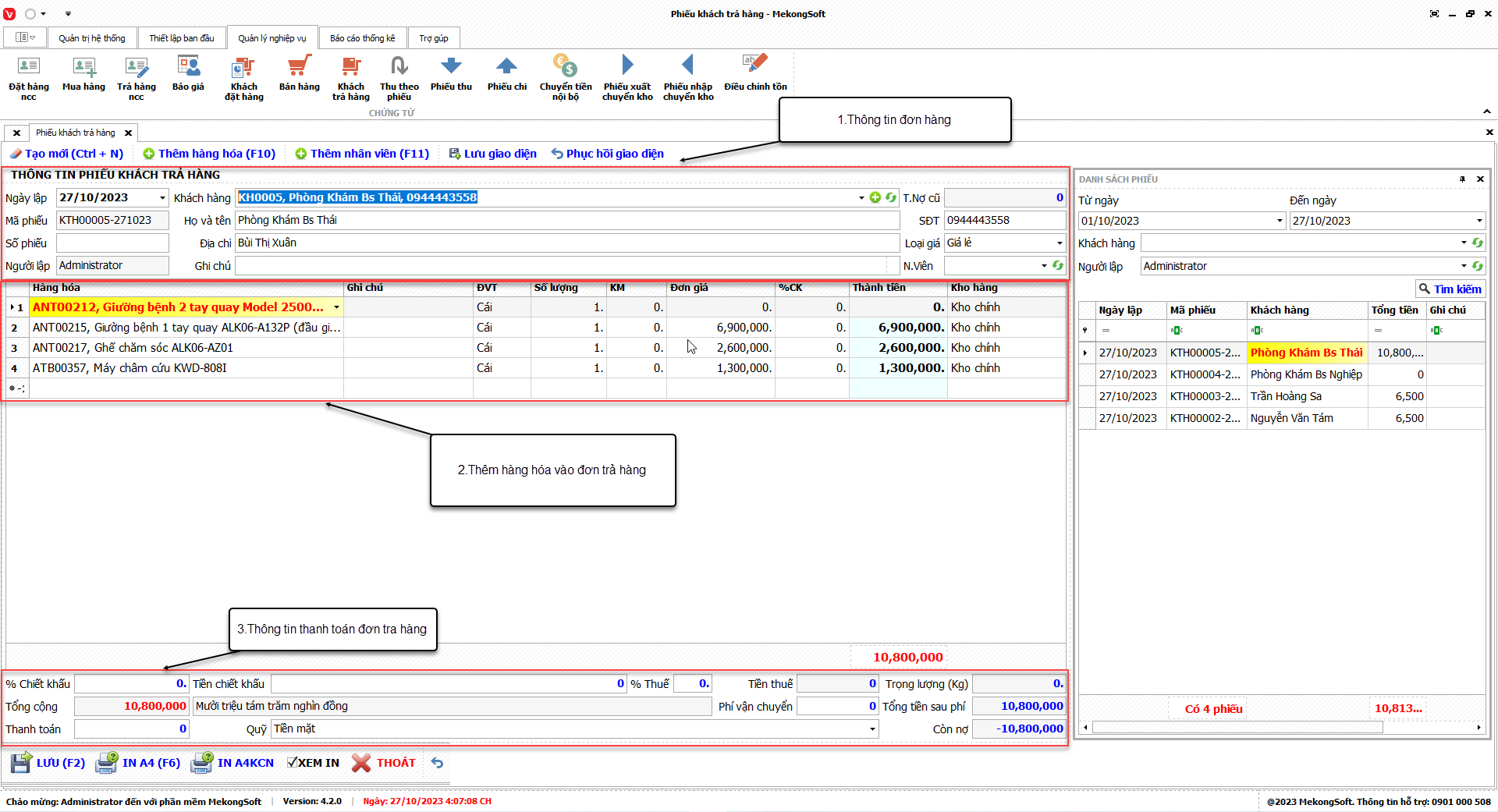Image resolution: width=1498 pixels, height=812 pixels.
Task: Open the Quỹ Tiền mặt dropdown
Action: (x=871, y=729)
